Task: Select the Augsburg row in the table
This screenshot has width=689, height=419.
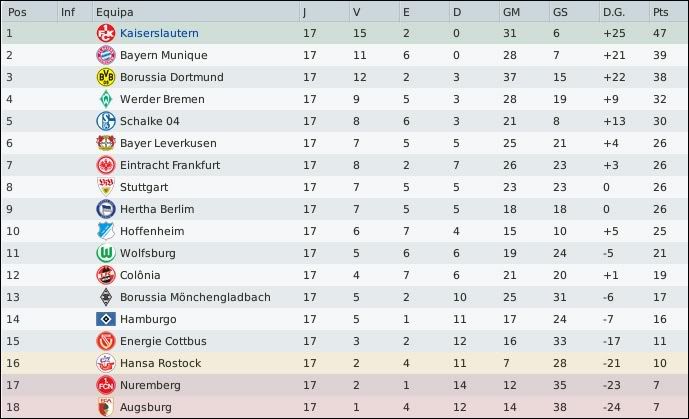Action: pos(344,407)
